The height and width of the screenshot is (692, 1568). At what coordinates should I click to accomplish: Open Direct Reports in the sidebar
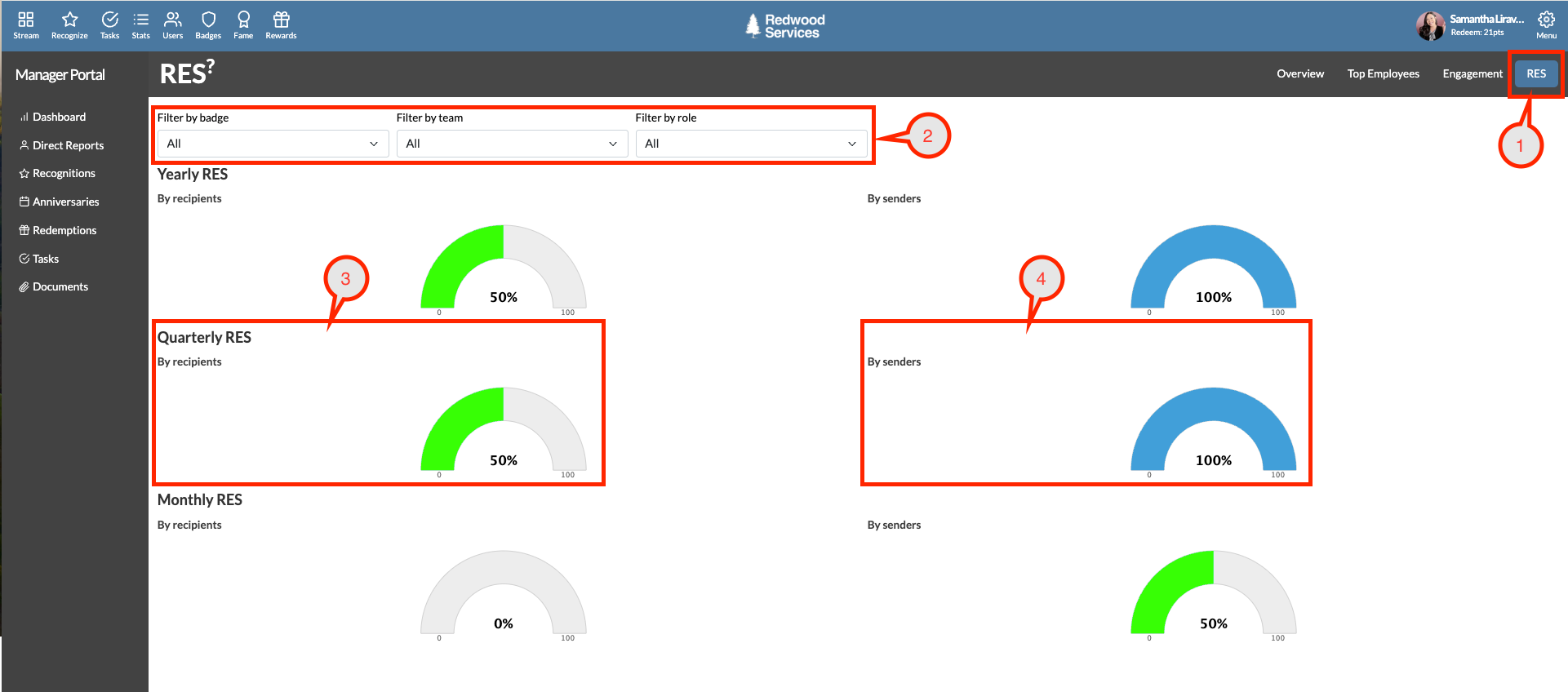61,145
